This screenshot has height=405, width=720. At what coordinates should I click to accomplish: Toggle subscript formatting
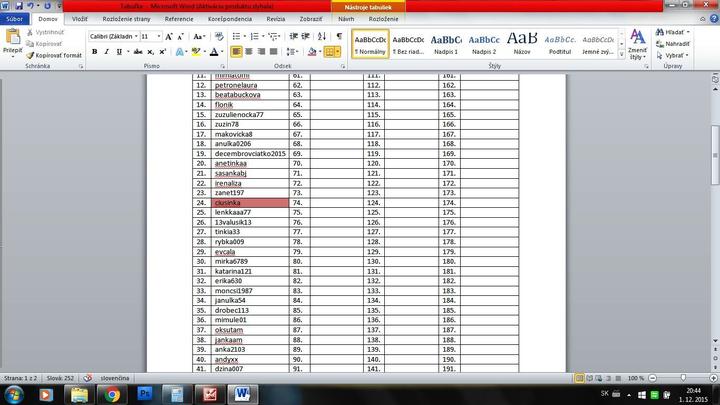[x=151, y=51]
